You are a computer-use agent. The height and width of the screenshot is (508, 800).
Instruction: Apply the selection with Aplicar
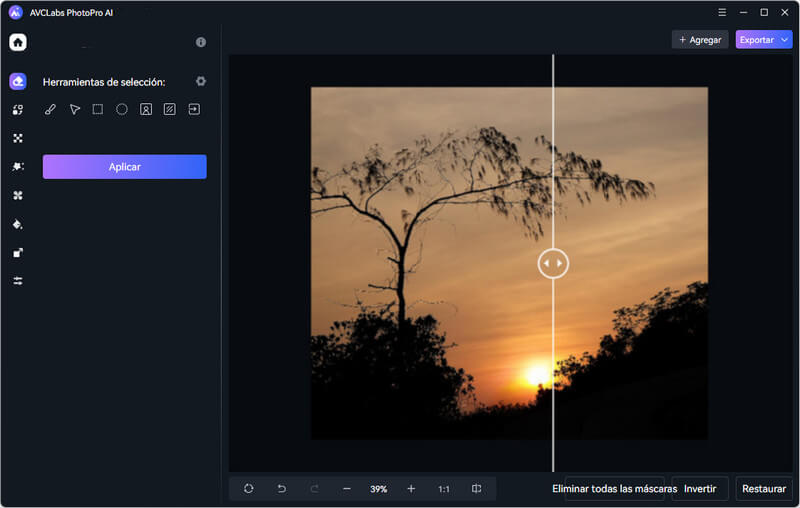(124, 167)
